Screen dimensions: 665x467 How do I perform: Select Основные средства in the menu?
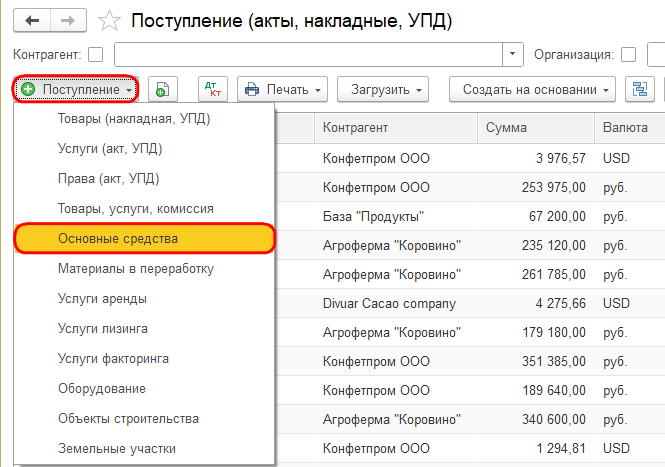144,239
